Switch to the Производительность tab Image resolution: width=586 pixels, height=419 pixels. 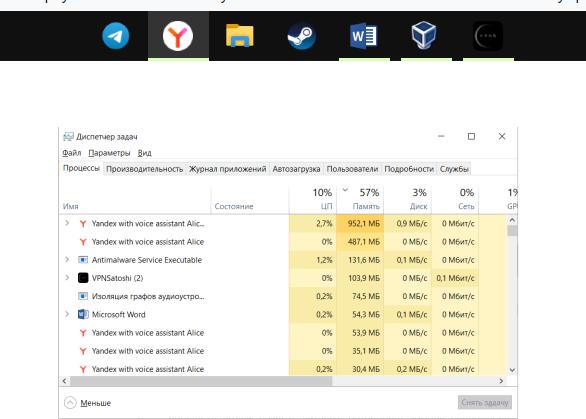coord(145,169)
